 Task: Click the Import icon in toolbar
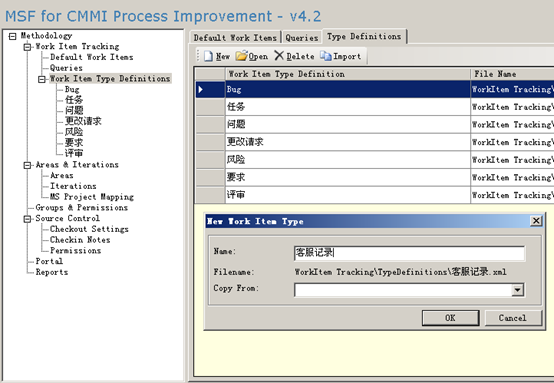pyautogui.click(x=326, y=56)
